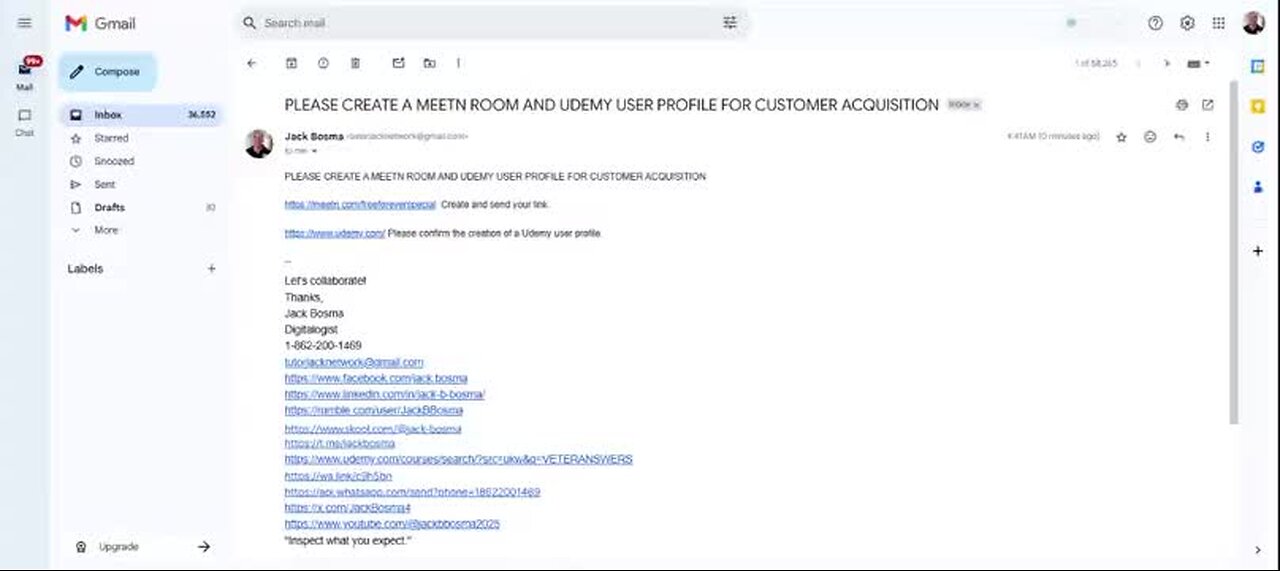Click the Gmail logo

100,23
